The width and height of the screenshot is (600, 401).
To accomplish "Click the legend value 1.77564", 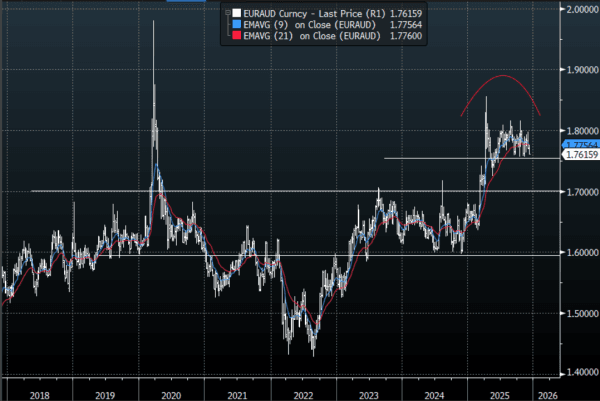I will pyautogui.click(x=406, y=25).
